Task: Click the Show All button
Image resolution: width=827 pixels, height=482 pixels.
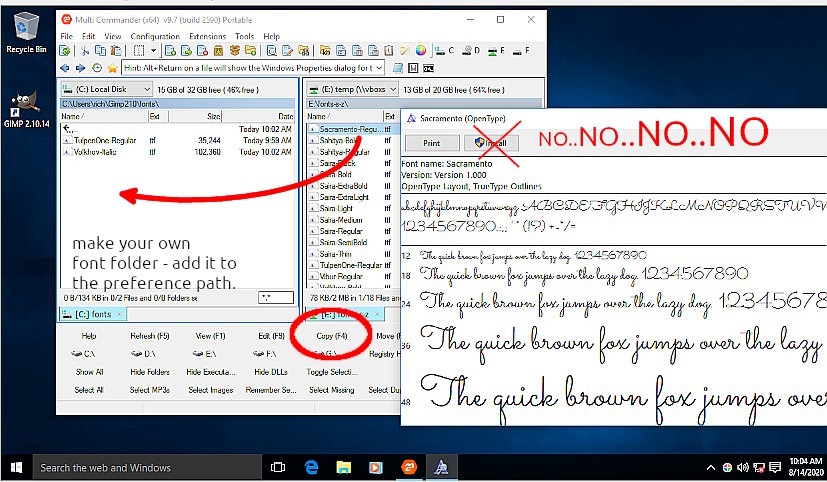Action: [89, 372]
